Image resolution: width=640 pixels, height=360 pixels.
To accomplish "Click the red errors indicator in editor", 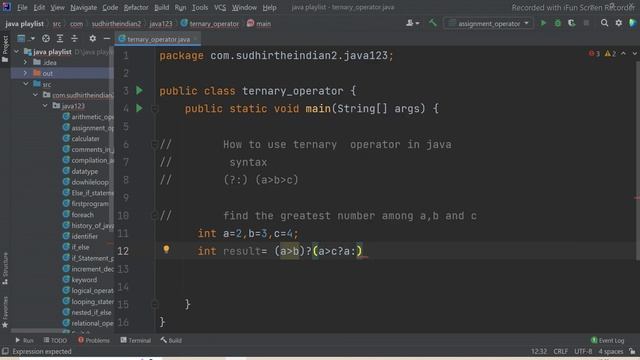I will (594, 53).
